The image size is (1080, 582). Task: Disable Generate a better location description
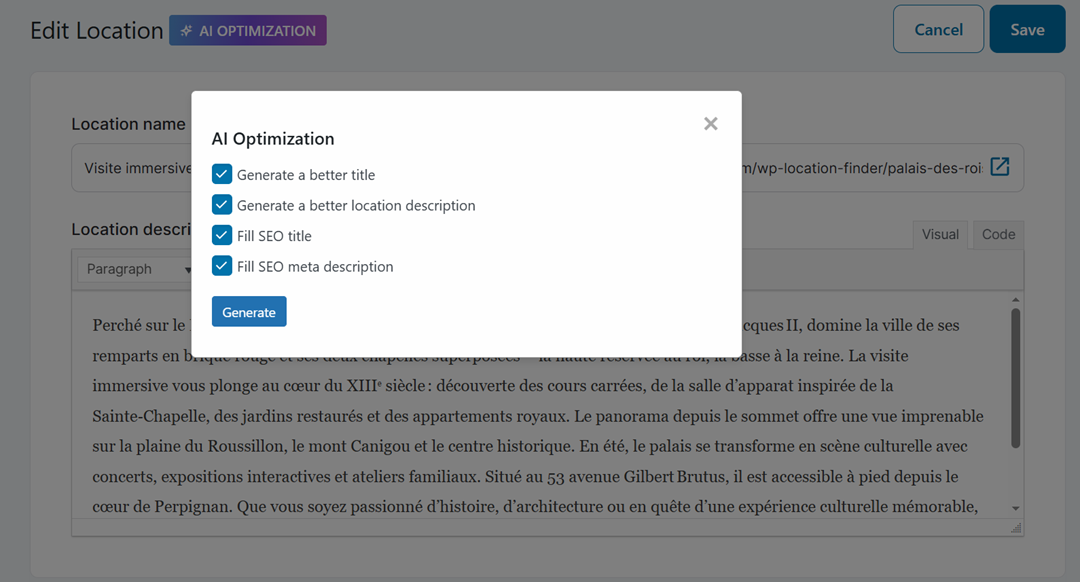(222, 204)
